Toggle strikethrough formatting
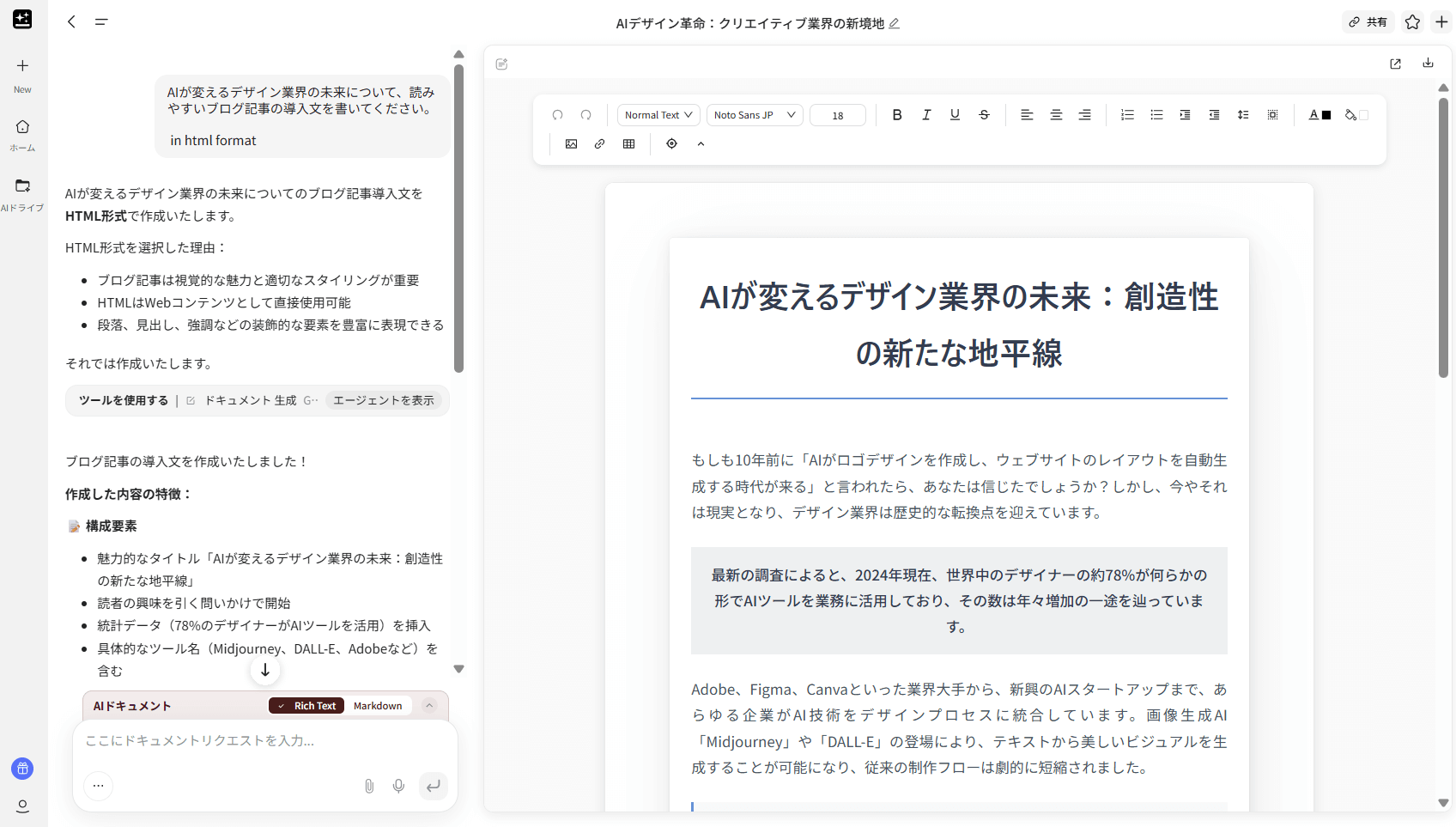 984,115
